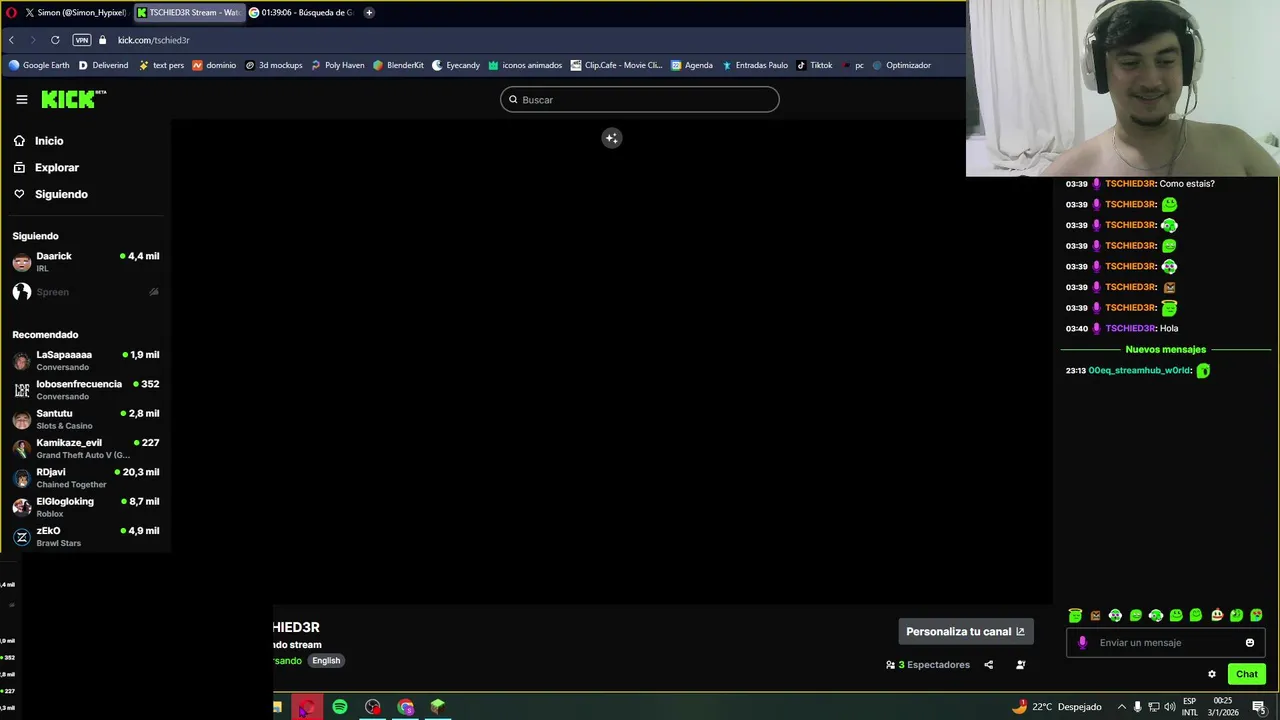Image resolution: width=1280 pixels, height=720 pixels.
Task: Click the microphone icon in system tray
Action: click(x=1137, y=707)
